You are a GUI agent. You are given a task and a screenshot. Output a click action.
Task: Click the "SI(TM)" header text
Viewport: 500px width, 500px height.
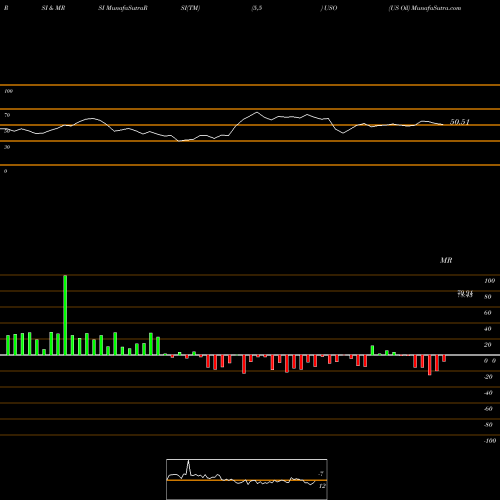(190, 8)
